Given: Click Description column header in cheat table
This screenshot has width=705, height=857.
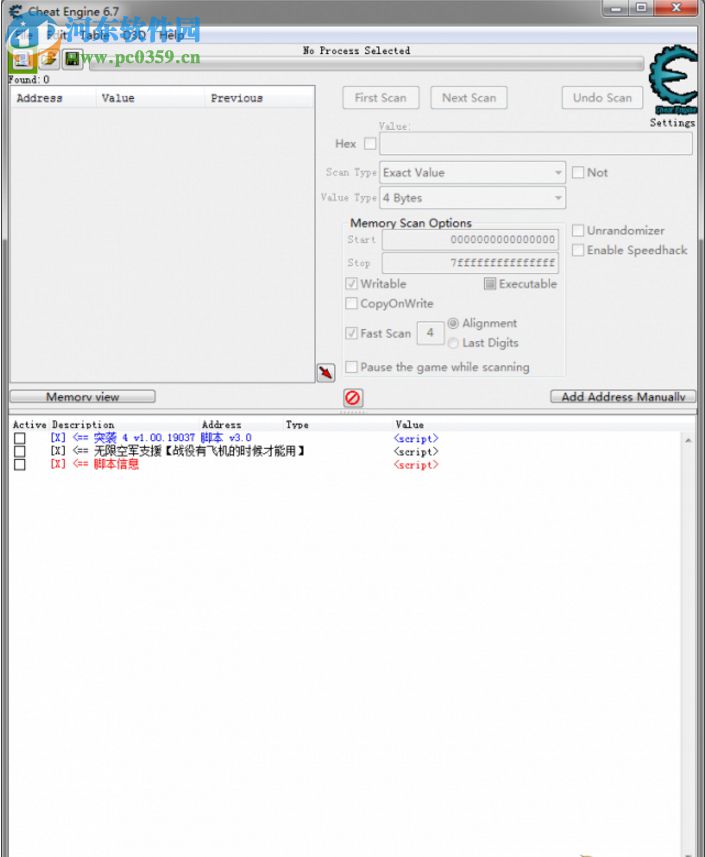Looking at the screenshot, I should (x=83, y=425).
